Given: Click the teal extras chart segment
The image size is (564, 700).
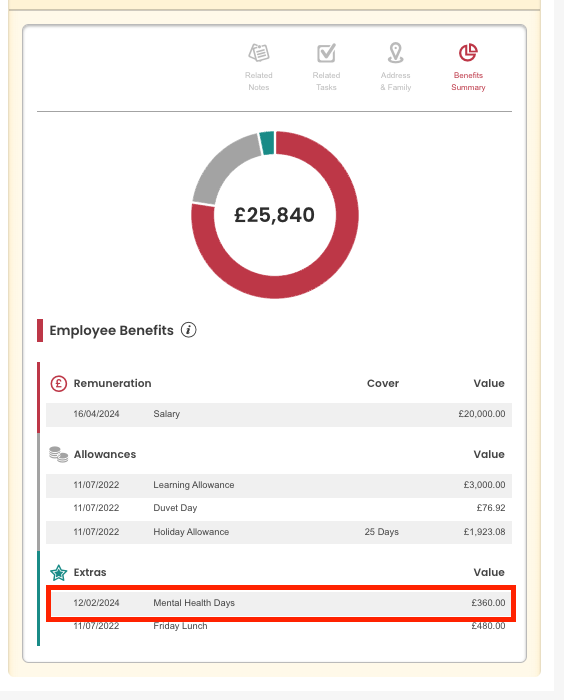Looking at the screenshot, I should pyautogui.click(x=267, y=143).
